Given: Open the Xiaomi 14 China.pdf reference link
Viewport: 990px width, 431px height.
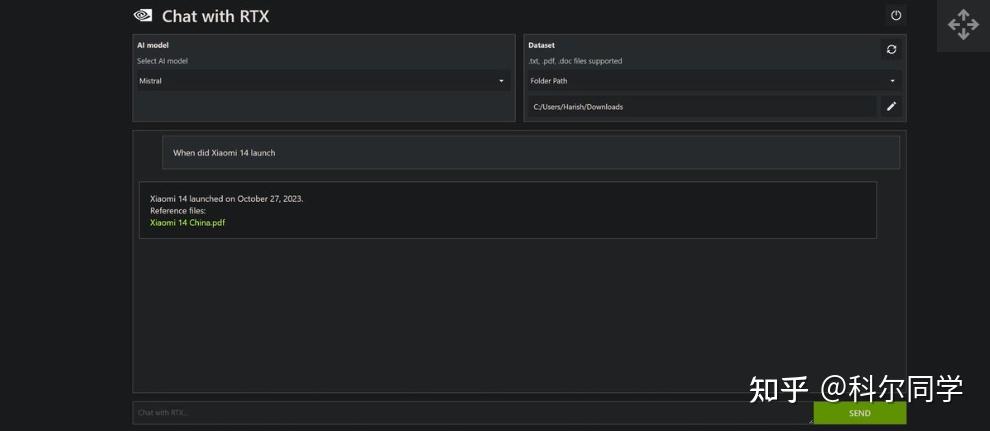Looking at the screenshot, I should pyautogui.click(x=188, y=222).
